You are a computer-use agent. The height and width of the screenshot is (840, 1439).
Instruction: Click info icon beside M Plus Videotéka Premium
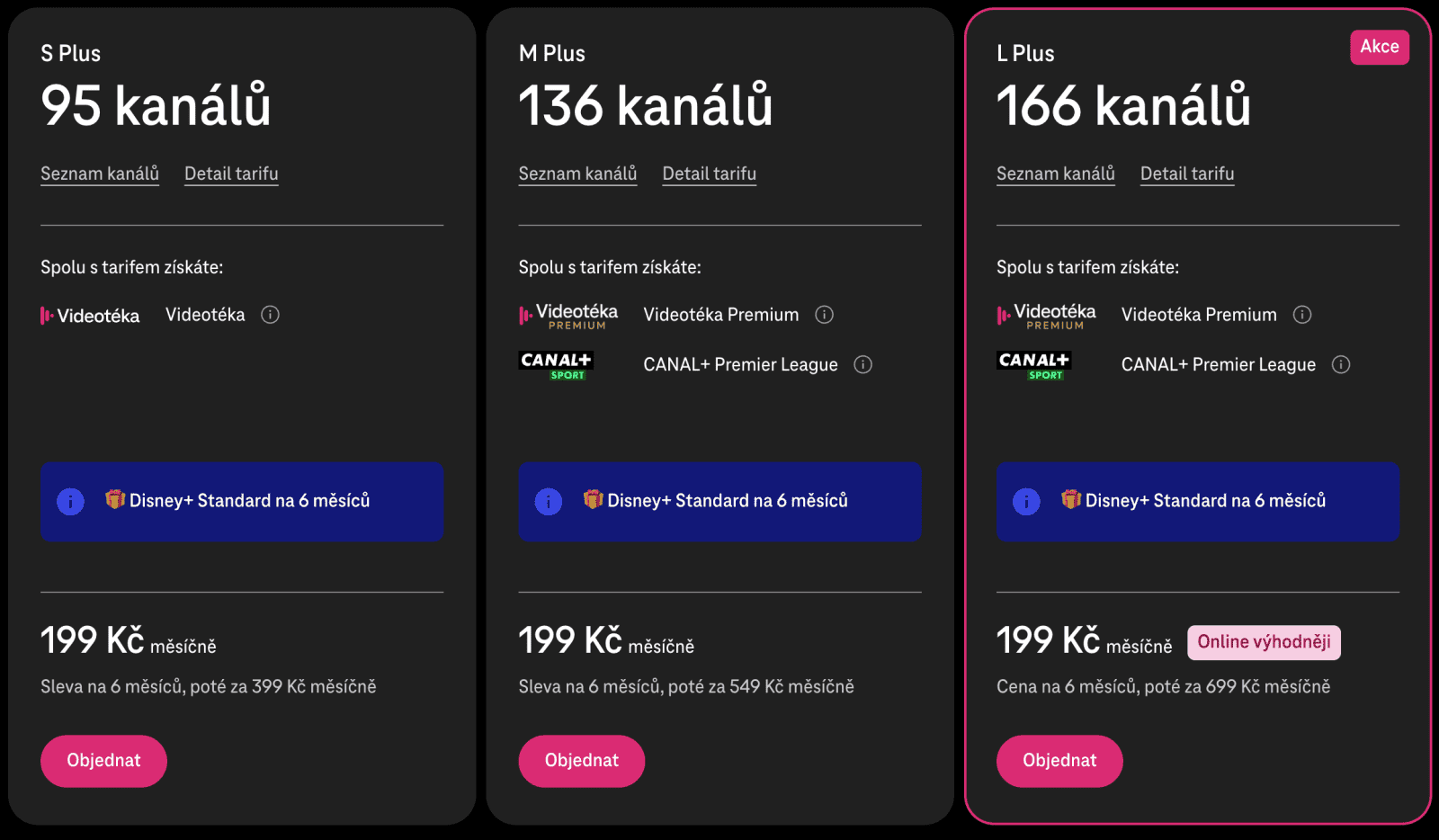tap(824, 315)
